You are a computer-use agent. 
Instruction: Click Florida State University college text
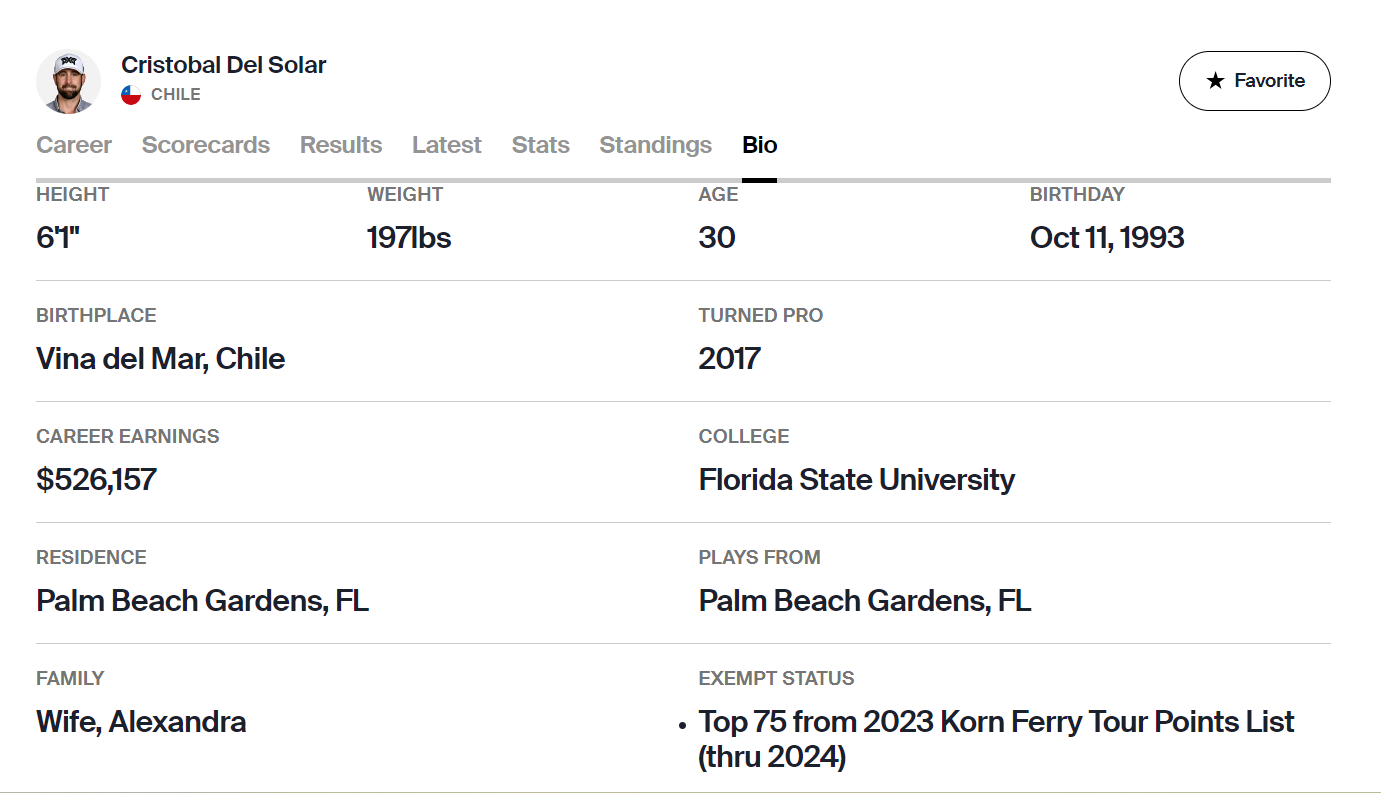click(857, 480)
